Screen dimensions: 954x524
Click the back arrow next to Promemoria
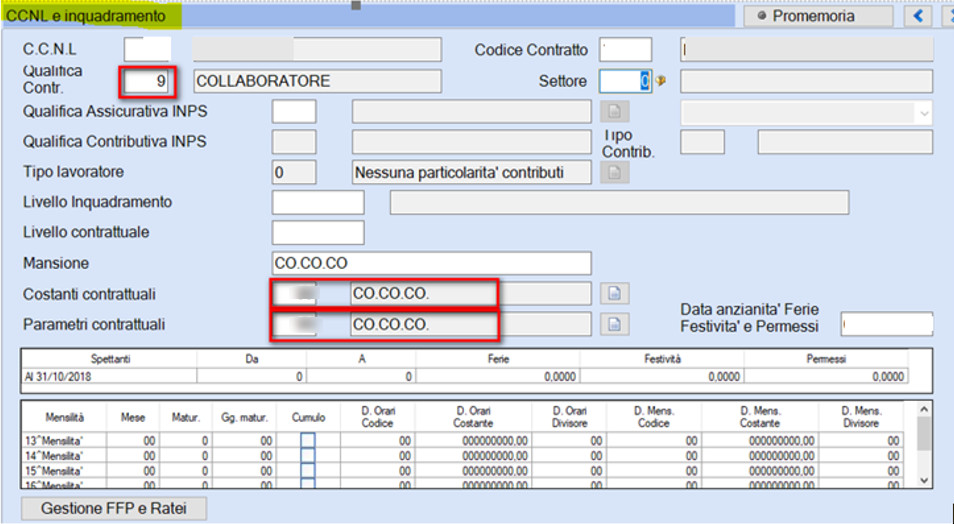918,16
